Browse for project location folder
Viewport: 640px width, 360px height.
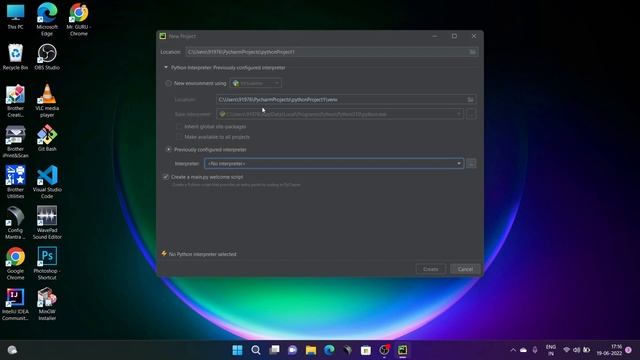473,52
